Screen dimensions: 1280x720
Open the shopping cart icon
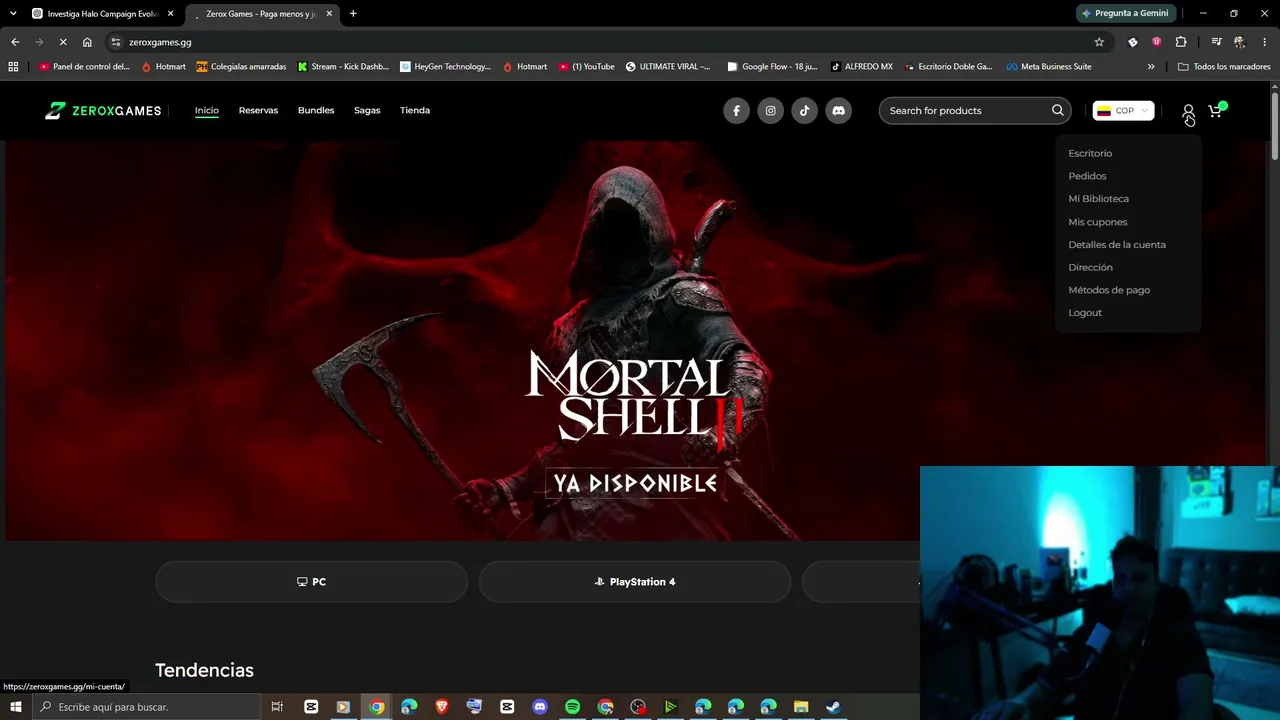[1216, 110]
